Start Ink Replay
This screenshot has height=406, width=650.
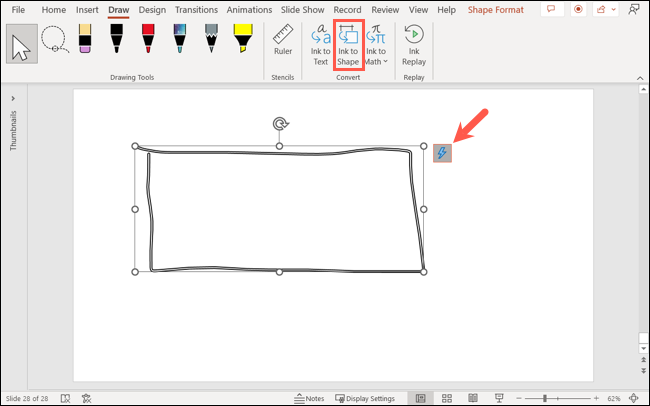pyautogui.click(x=414, y=45)
